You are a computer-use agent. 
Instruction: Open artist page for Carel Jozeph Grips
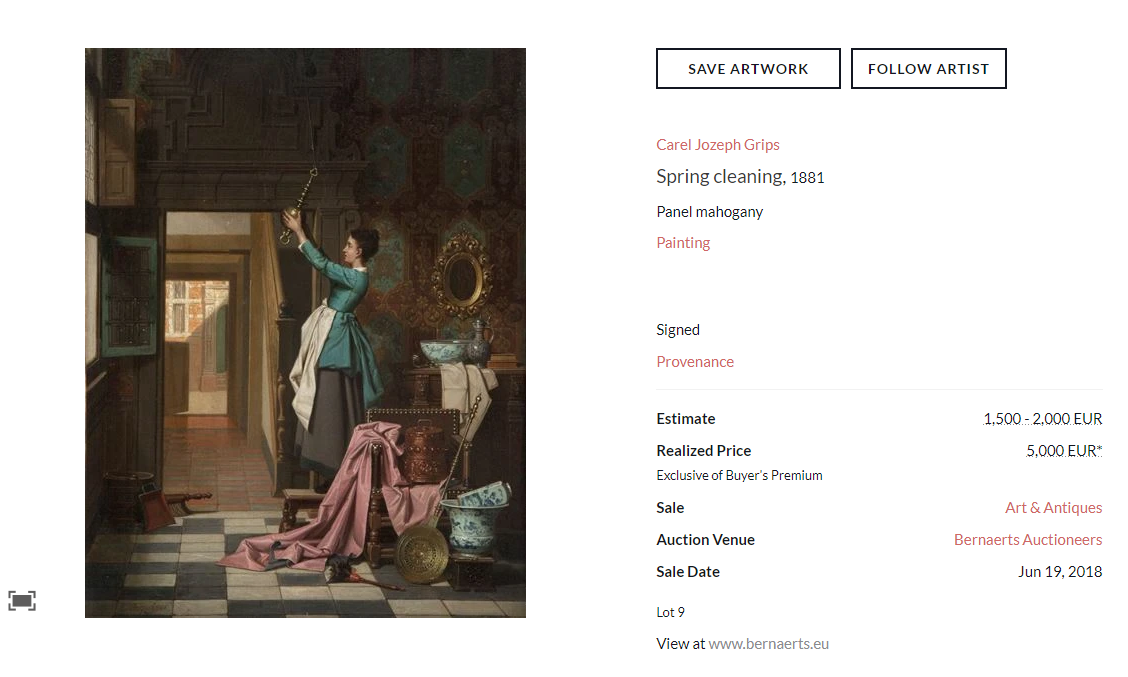click(717, 145)
